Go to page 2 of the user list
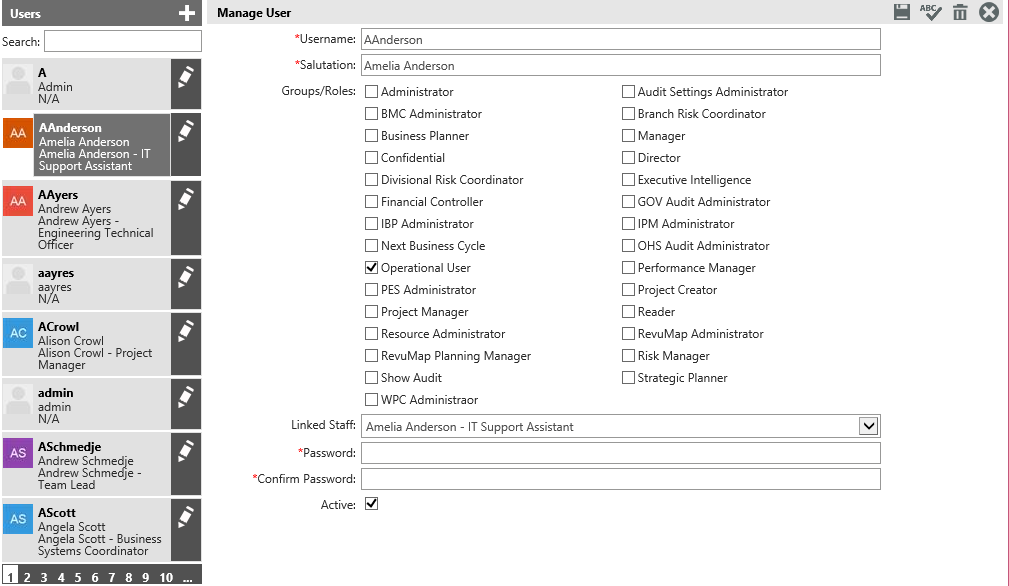Image resolution: width=1009 pixels, height=586 pixels. click(27, 577)
